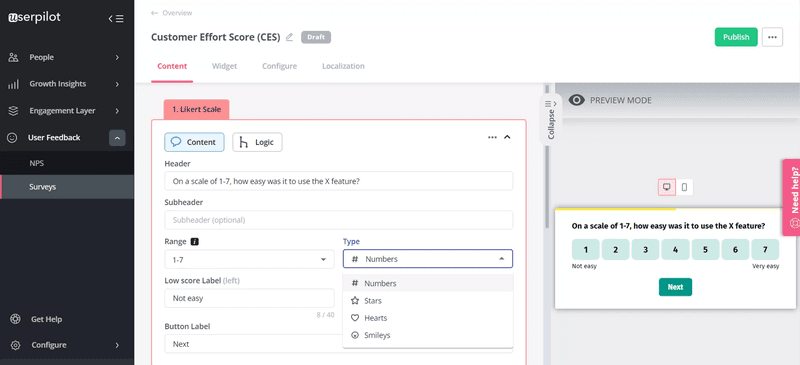
Task: Switch preview to mobile view
Action: 684,187
